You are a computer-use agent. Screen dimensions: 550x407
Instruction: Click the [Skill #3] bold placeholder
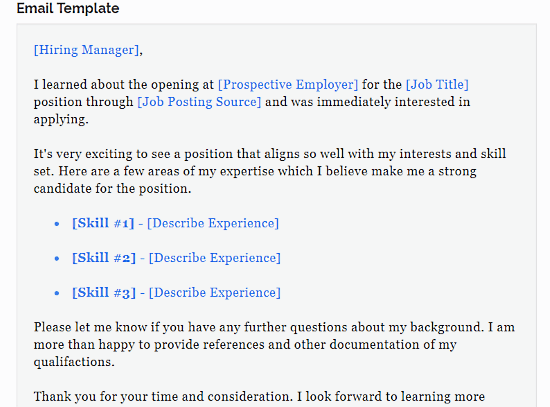(x=104, y=293)
